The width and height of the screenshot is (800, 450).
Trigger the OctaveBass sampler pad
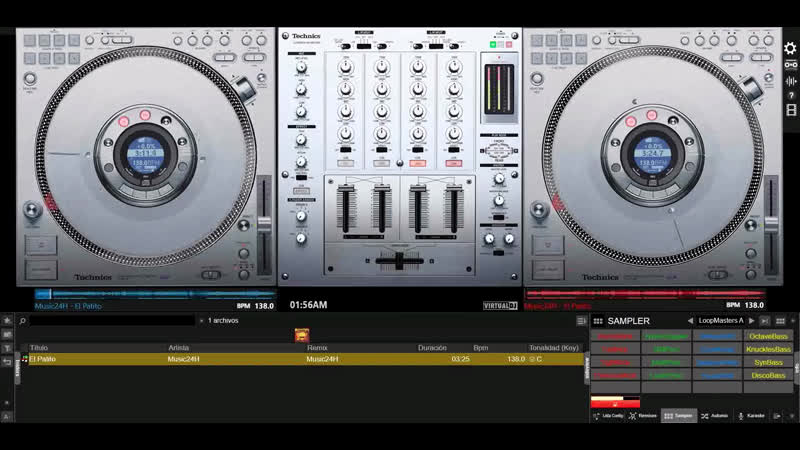tap(768, 336)
